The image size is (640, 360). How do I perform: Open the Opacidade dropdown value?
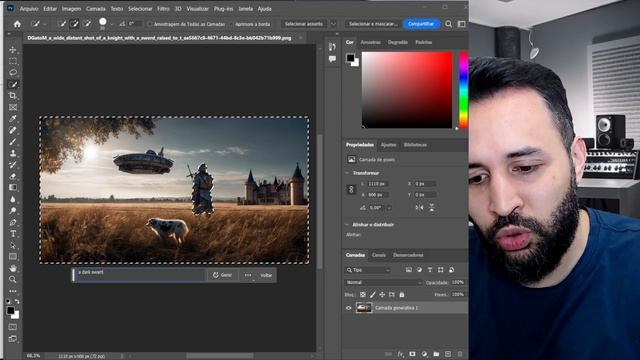coord(458,282)
